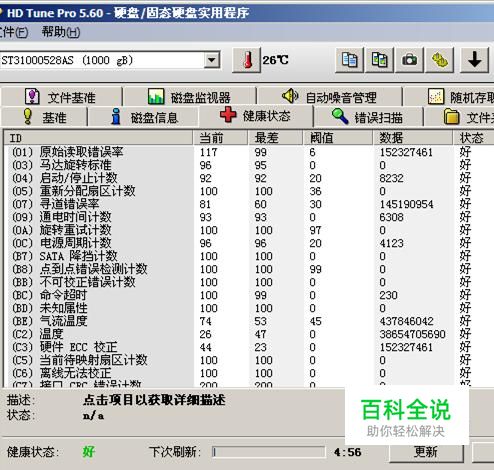Select the (C3) 硬件 ECC 校正 row
The width and height of the screenshot is (494, 470).
pos(249,347)
